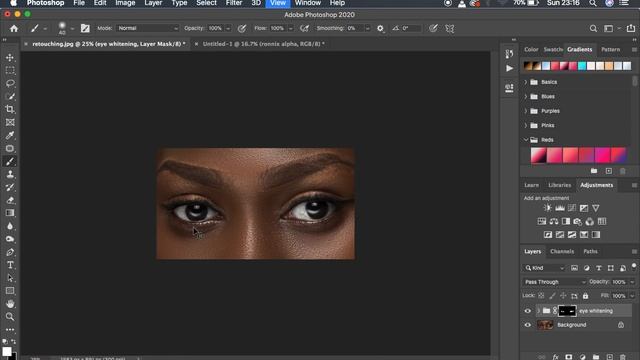Select the cyan recent gradient swatch
This screenshot has width=640, height=360.
pos(582,66)
